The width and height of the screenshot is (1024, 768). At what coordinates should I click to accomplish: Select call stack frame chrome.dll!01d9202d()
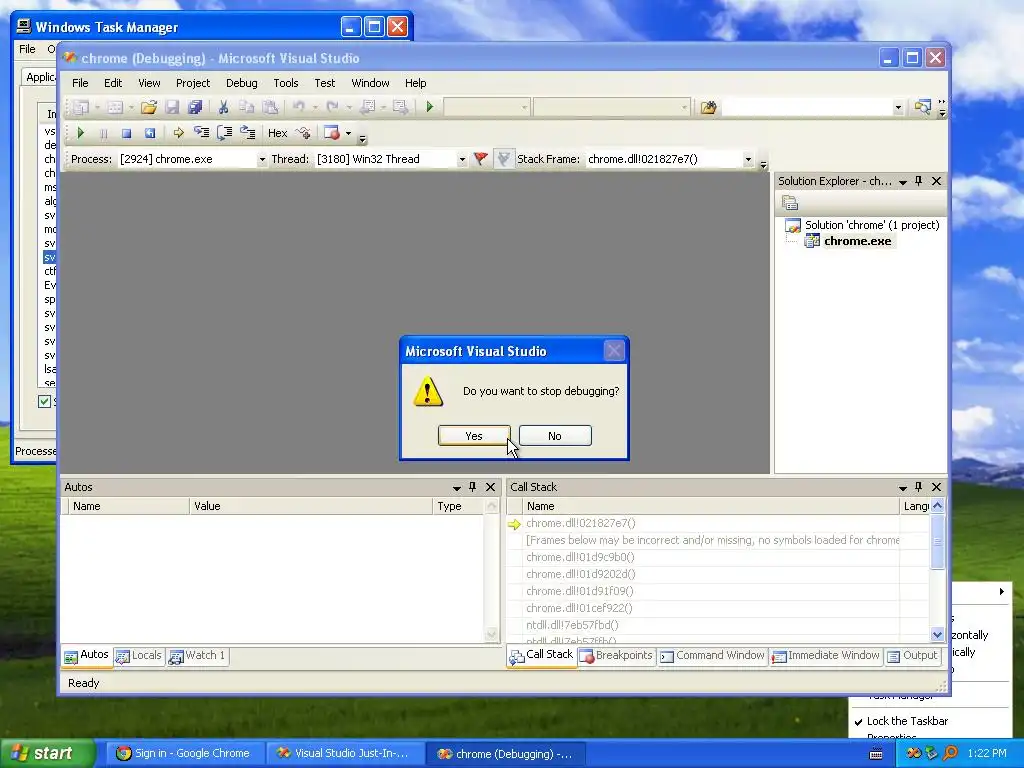click(x=581, y=574)
